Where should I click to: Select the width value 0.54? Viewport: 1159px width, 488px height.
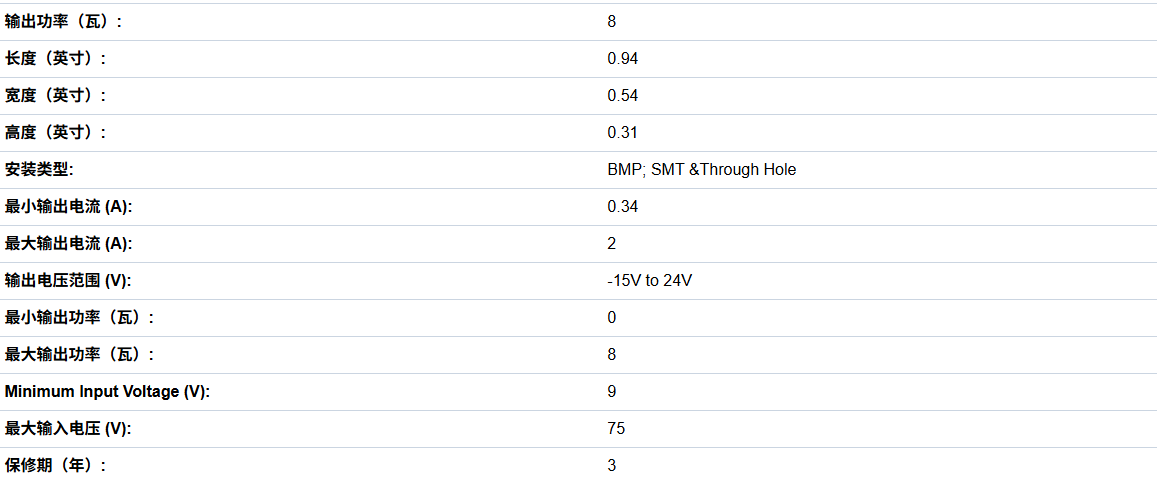[x=622, y=95]
